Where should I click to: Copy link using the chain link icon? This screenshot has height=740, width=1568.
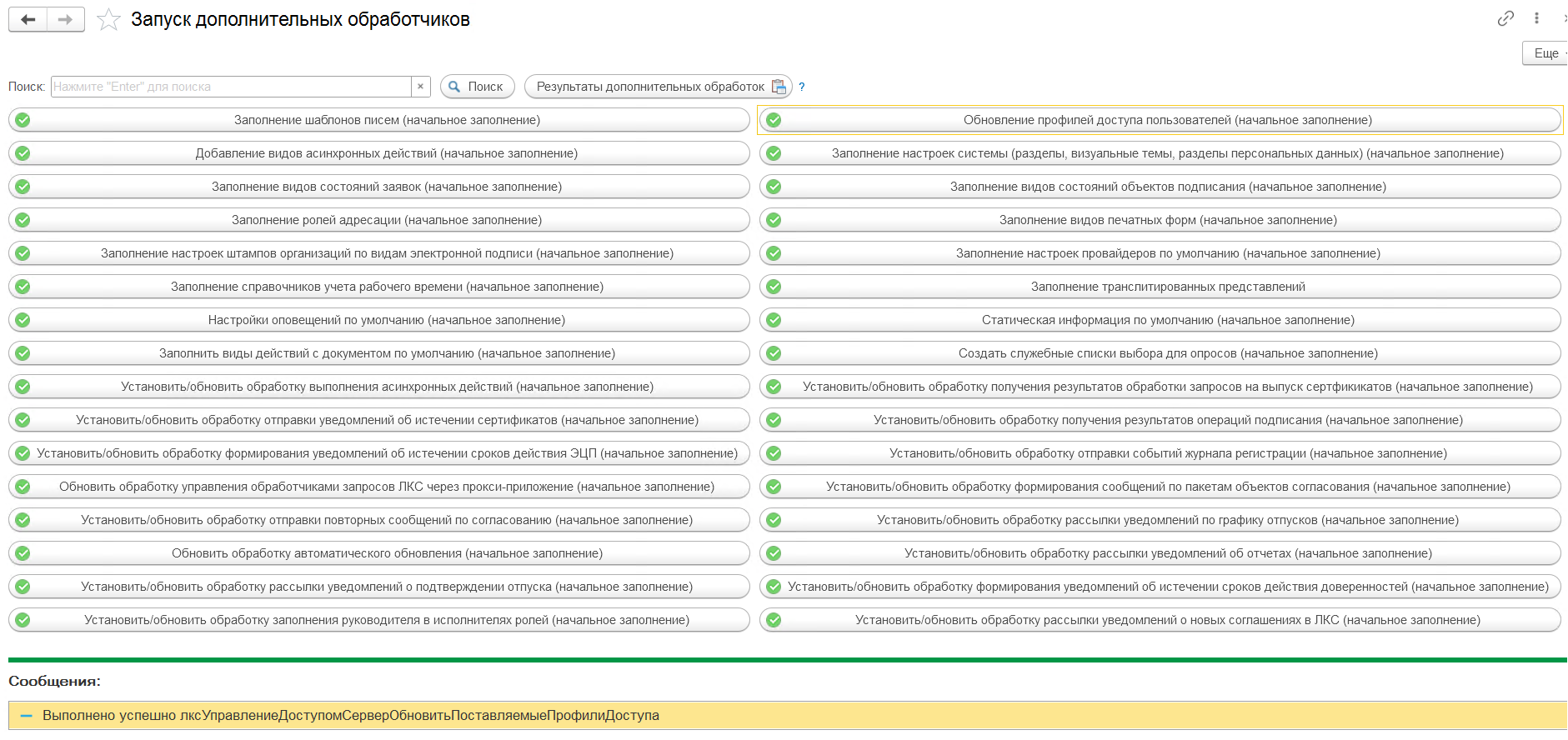tap(1505, 18)
